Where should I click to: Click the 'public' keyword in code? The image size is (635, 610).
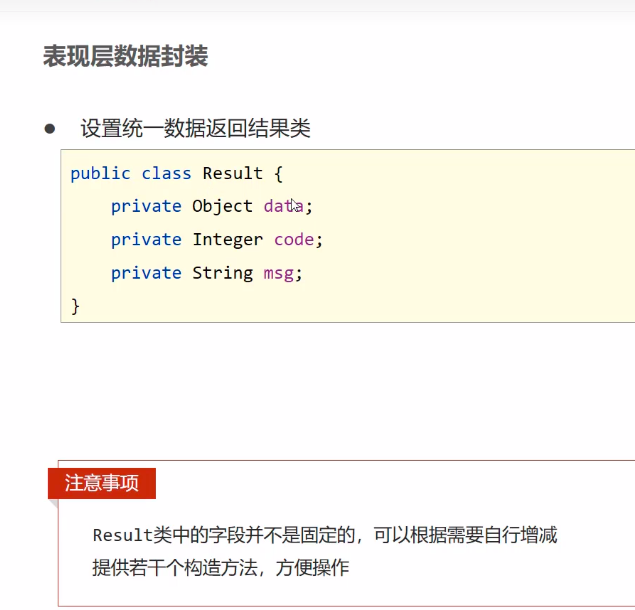(x=100, y=173)
